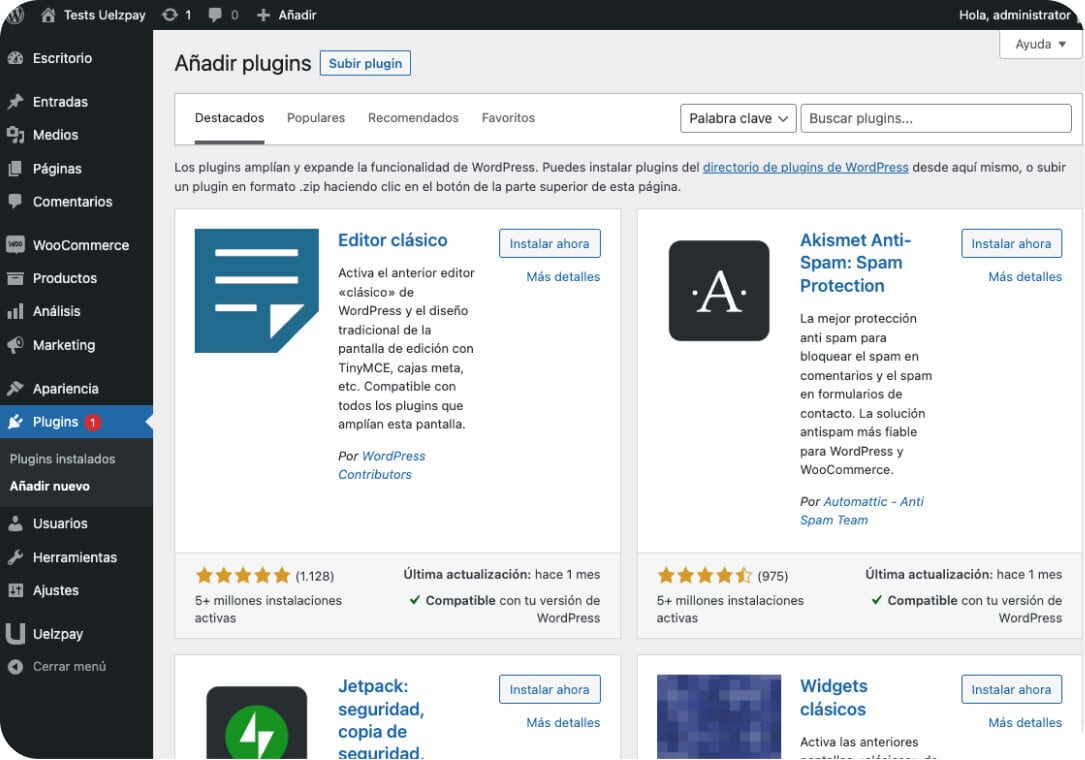Open Plugins instalados submenu item
The width and height of the screenshot is (1085, 760).
click(x=62, y=459)
